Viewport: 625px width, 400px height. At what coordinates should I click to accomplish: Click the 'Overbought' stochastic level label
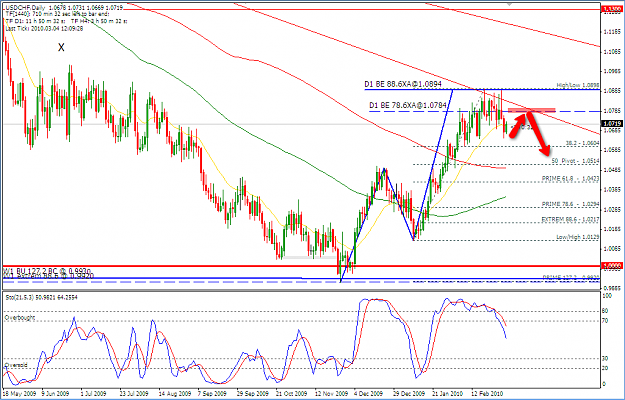20,318
